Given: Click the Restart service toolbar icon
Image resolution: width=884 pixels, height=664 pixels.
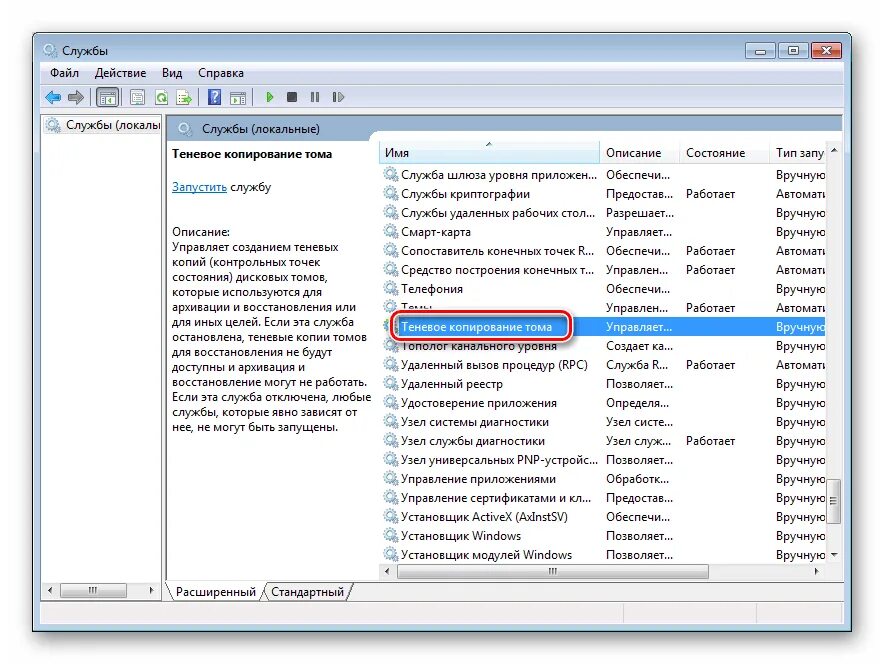Looking at the screenshot, I should pyautogui.click(x=338, y=97).
